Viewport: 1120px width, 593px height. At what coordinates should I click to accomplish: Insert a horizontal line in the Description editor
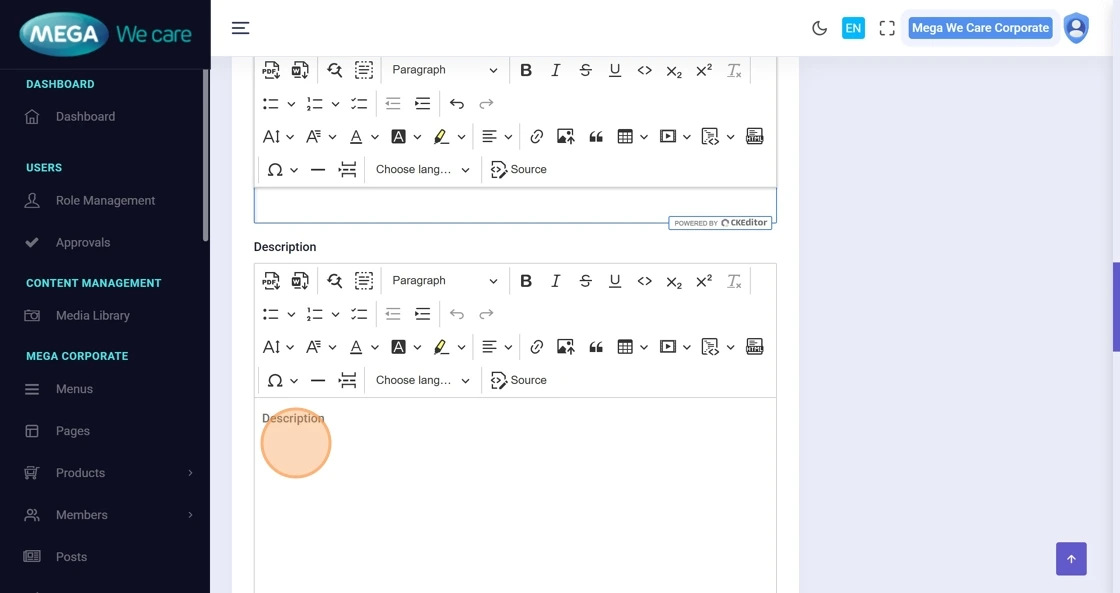[x=318, y=380]
